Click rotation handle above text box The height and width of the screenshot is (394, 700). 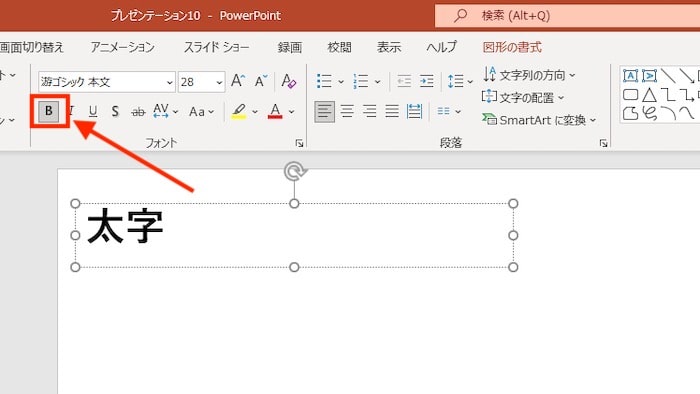click(295, 171)
